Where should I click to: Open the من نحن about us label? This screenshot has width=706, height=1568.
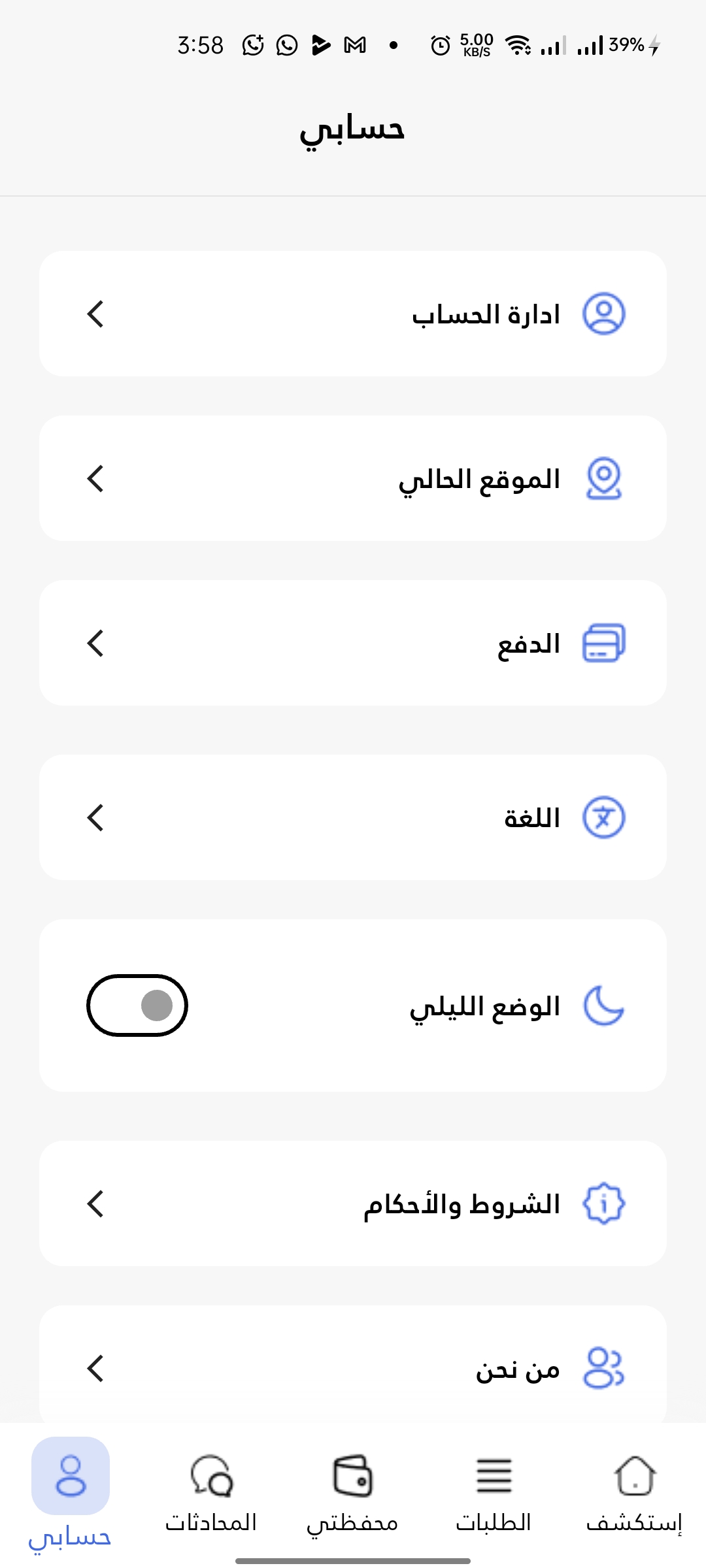(518, 1369)
